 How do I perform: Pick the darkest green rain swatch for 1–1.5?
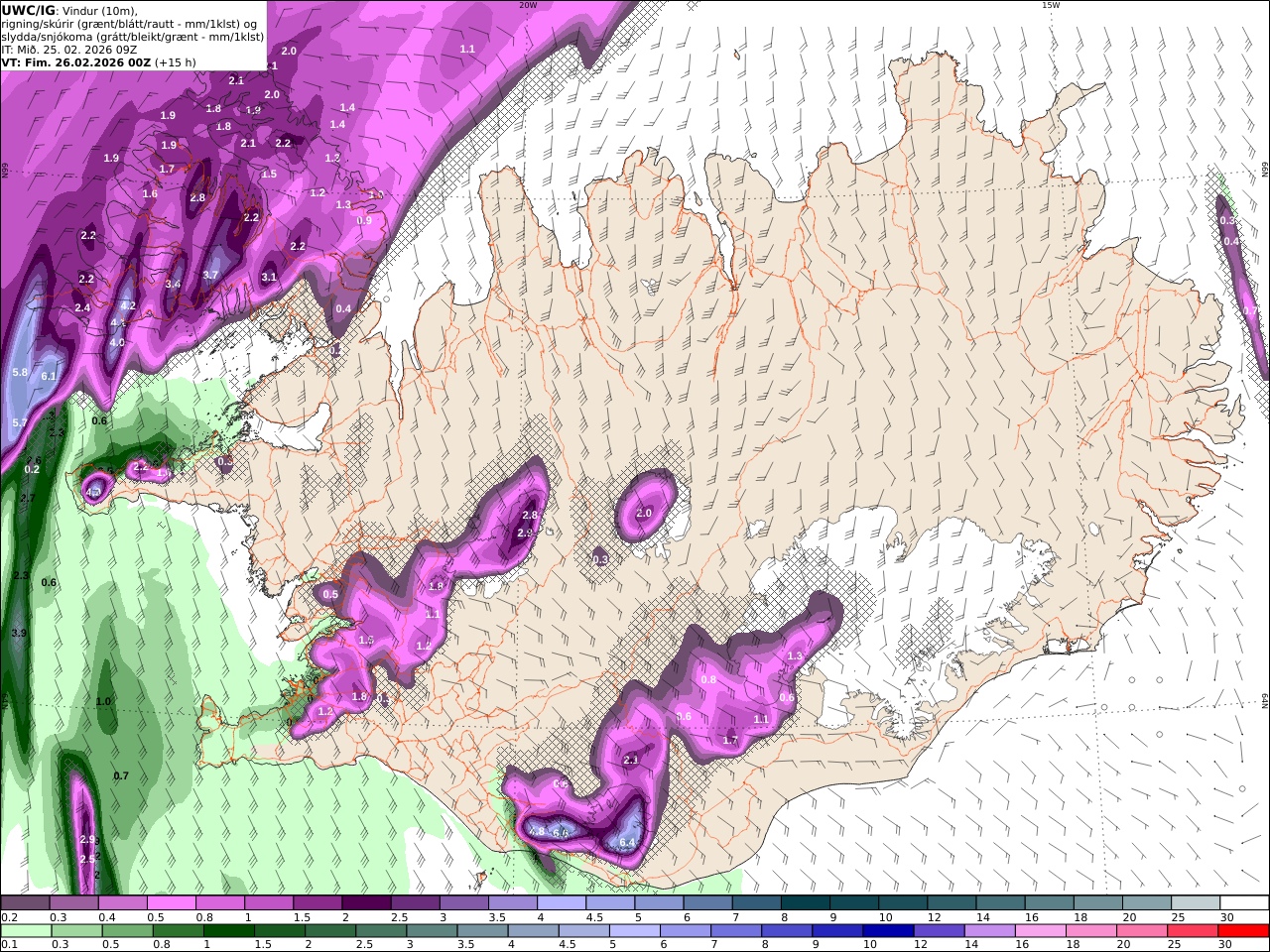228,930
